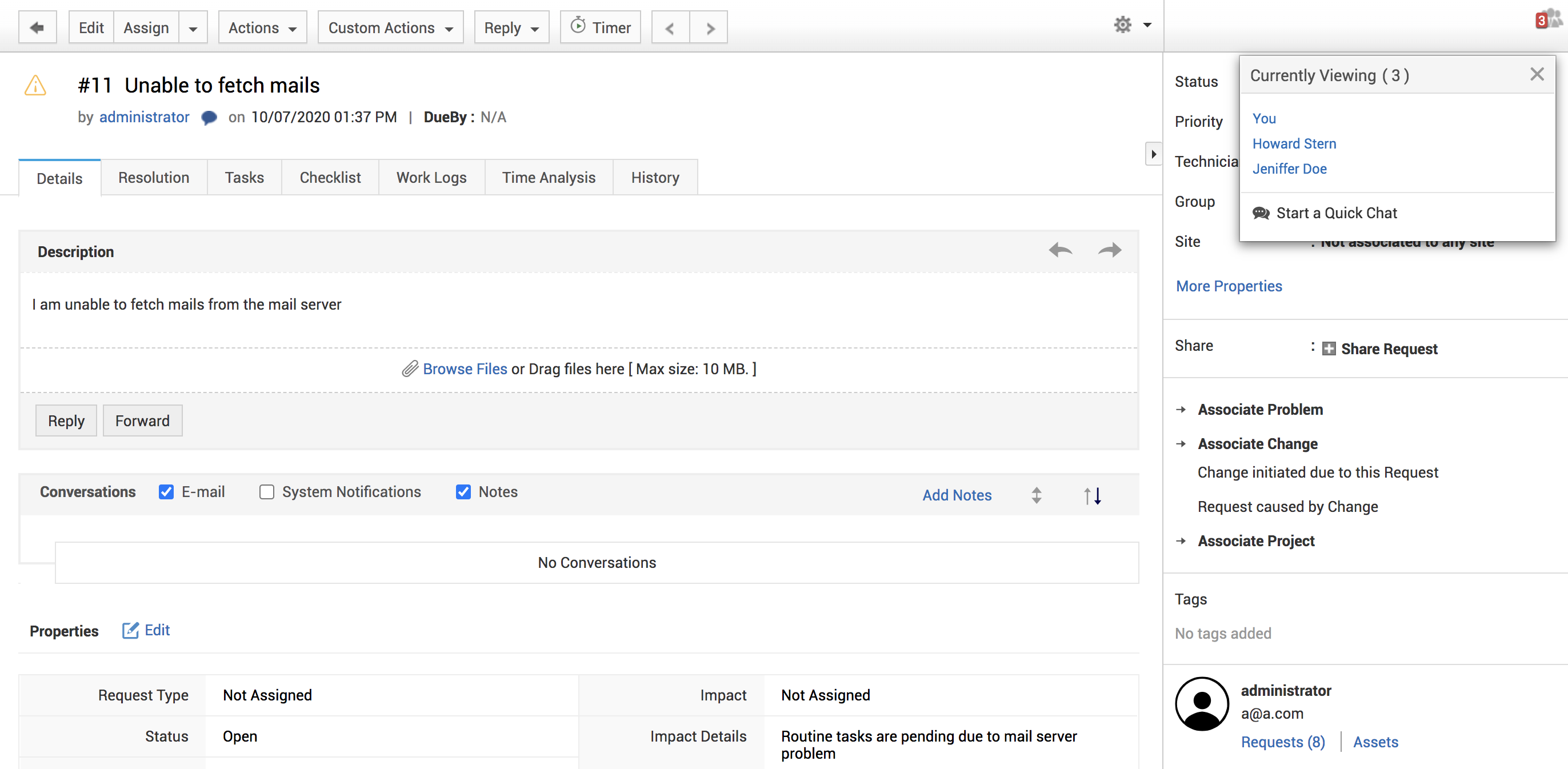
Task: Uncheck the E-mail conversations checkbox
Action: pyautogui.click(x=166, y=491)
